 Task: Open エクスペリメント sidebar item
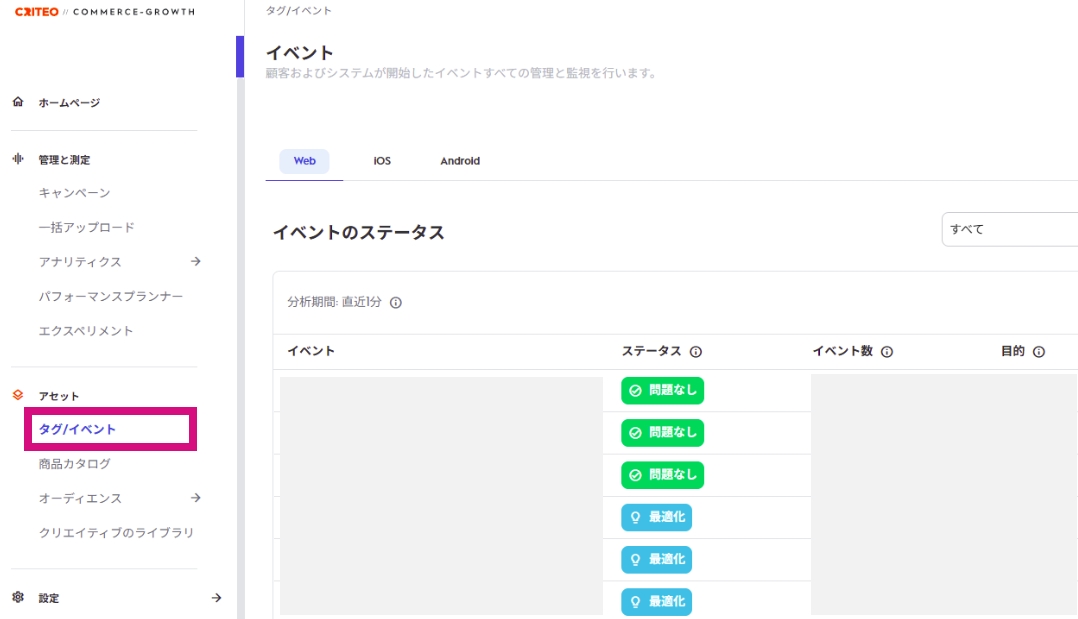click(x=86, y=331)
